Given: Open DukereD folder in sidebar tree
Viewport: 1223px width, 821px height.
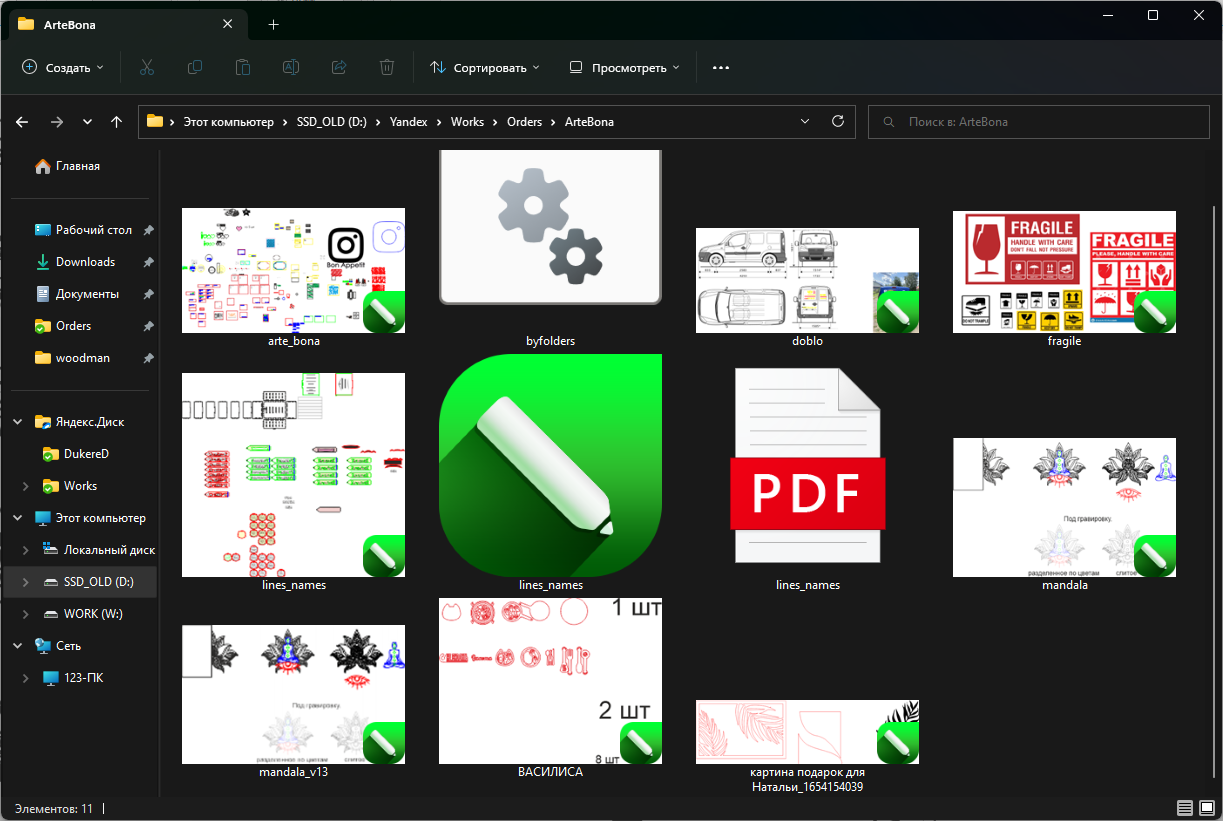Looking at the screenshot, I should click(75, 454).
